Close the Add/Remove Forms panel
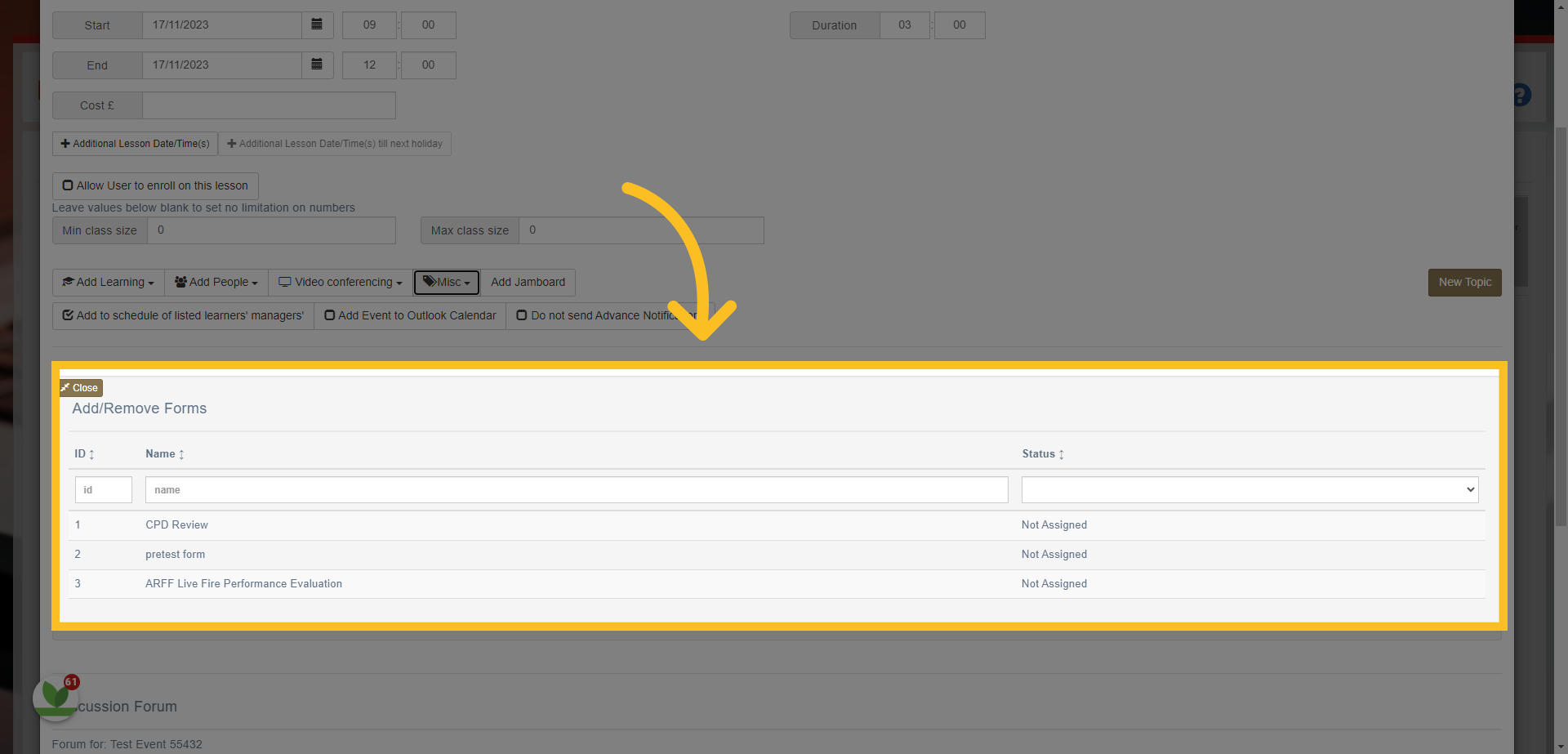Screen dimensions: 1568x754 [80, 387]
